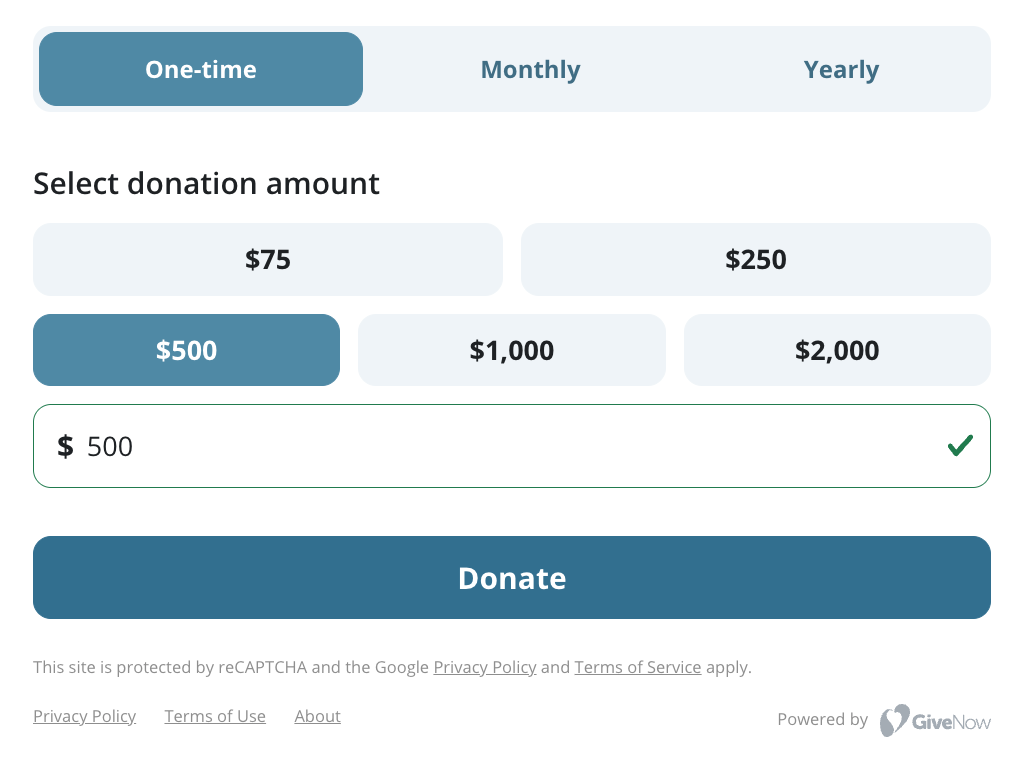This screenshot has height=758, width=1024.
Task: Select the One-time donation frequency tab
Action: pos(200,69)
